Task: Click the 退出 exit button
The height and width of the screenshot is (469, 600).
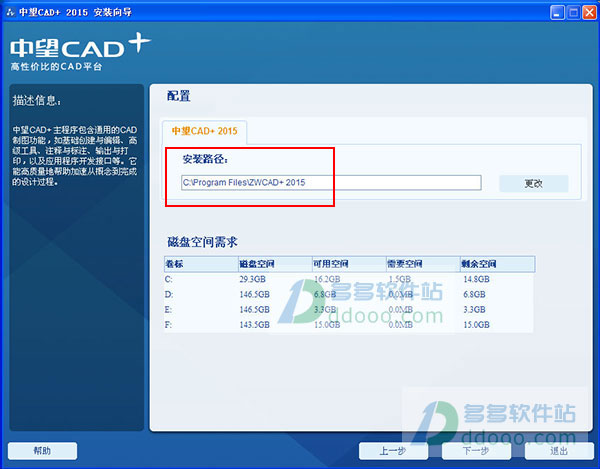Action: [x=559, y=451]
